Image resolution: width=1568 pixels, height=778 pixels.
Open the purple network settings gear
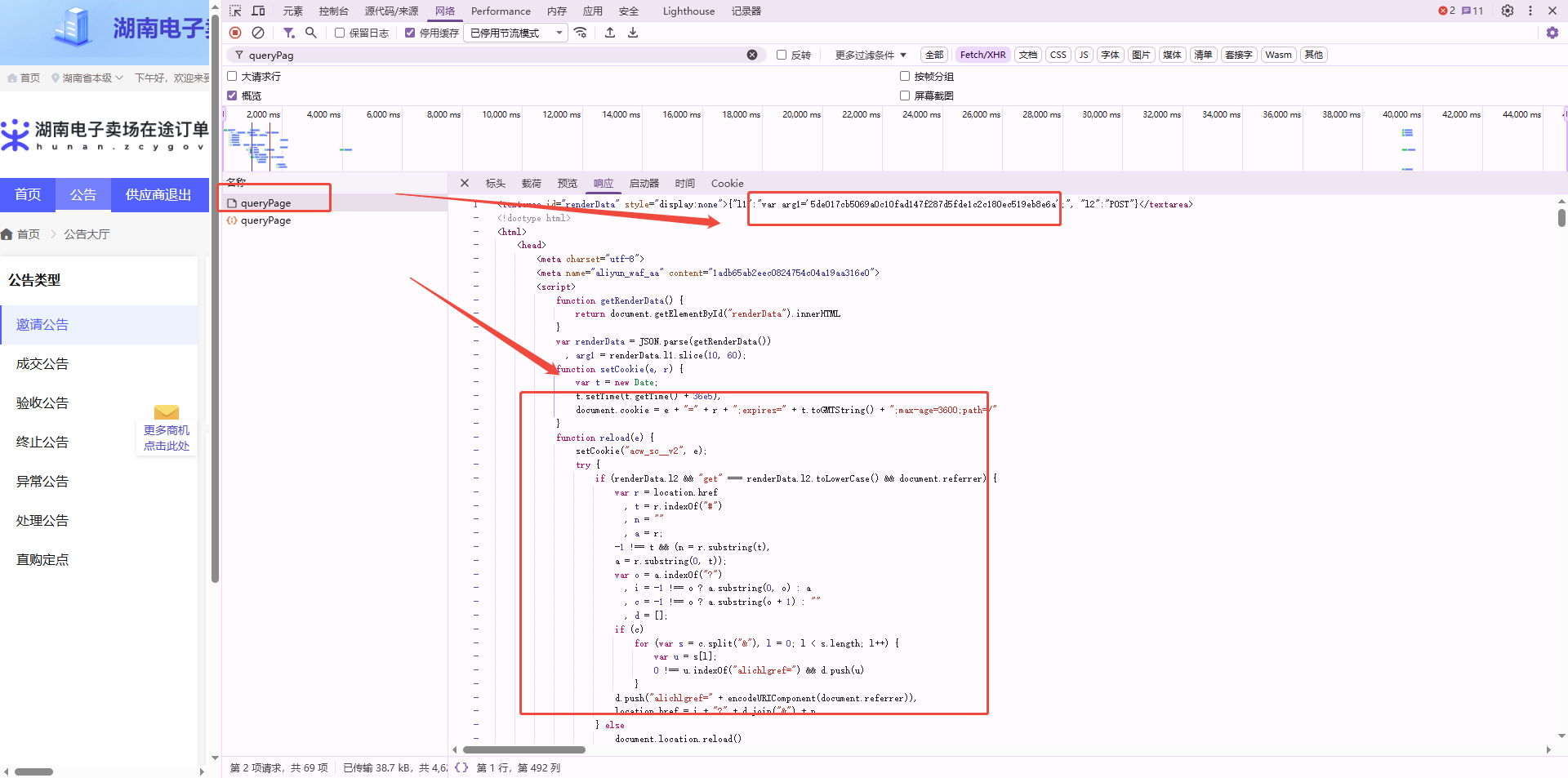tap(1552, 33)
